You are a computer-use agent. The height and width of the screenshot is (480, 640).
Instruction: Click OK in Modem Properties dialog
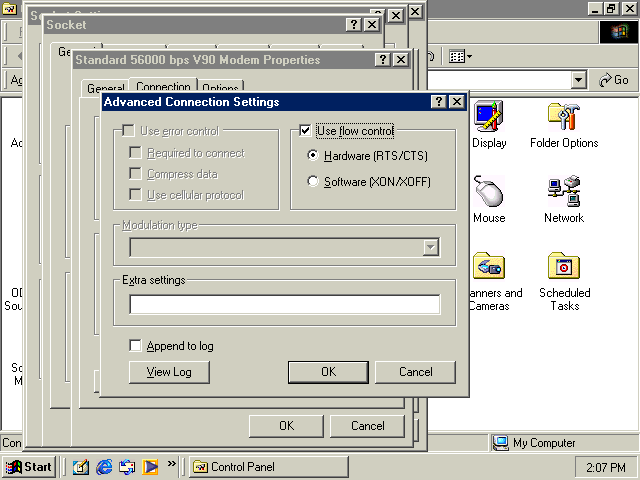pyautogui.click(x=286, y=426)
